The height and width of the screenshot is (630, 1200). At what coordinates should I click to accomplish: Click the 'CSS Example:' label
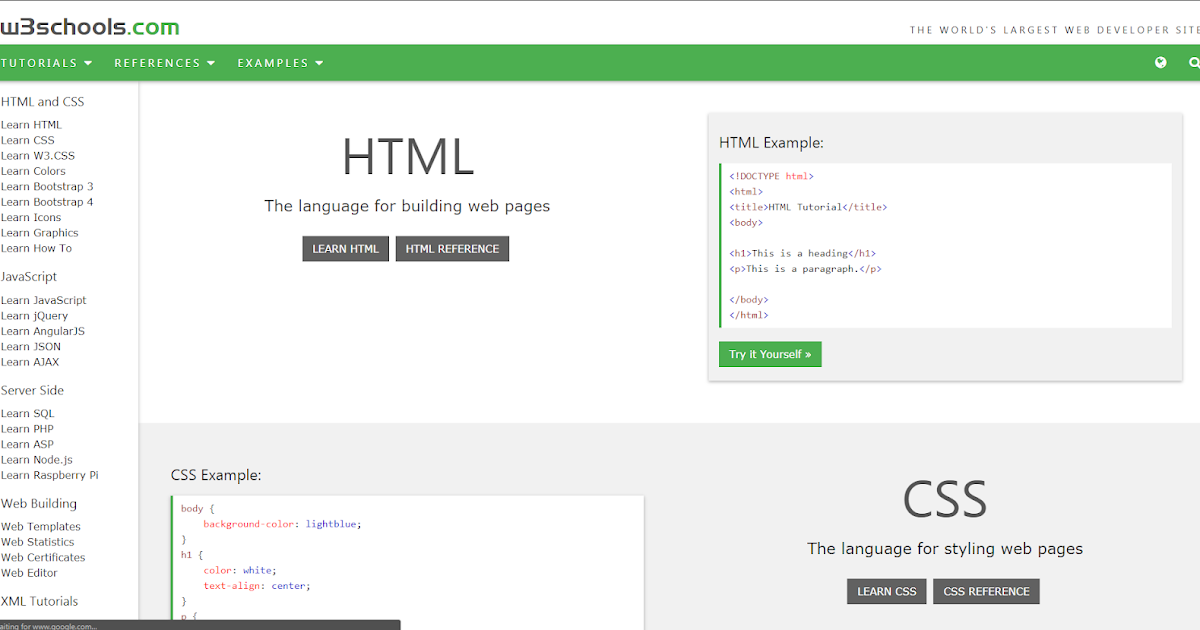coord(216,475)
